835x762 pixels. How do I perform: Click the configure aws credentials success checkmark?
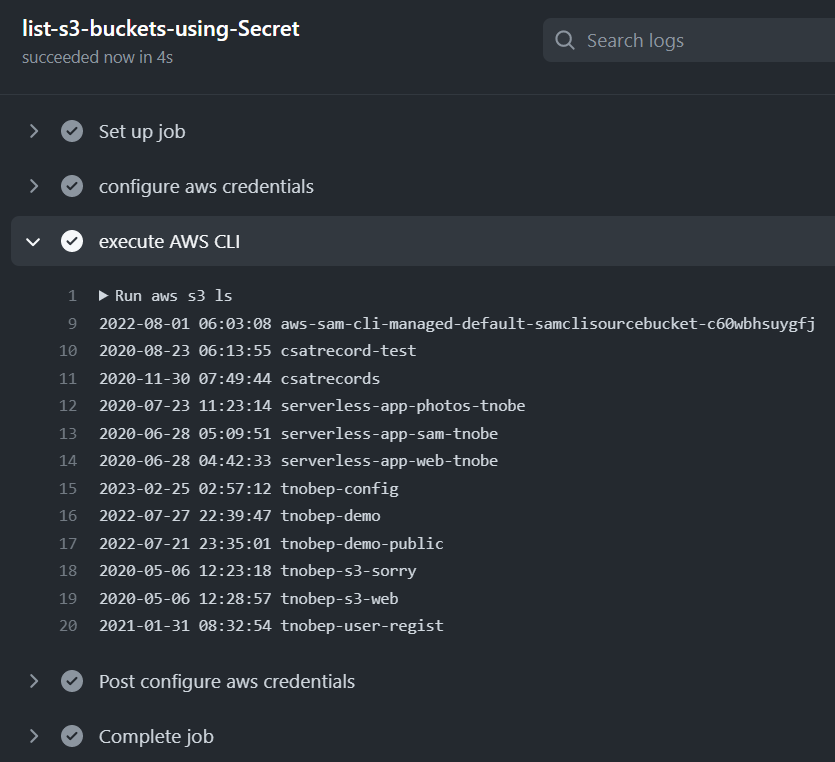tap(72, 186)
